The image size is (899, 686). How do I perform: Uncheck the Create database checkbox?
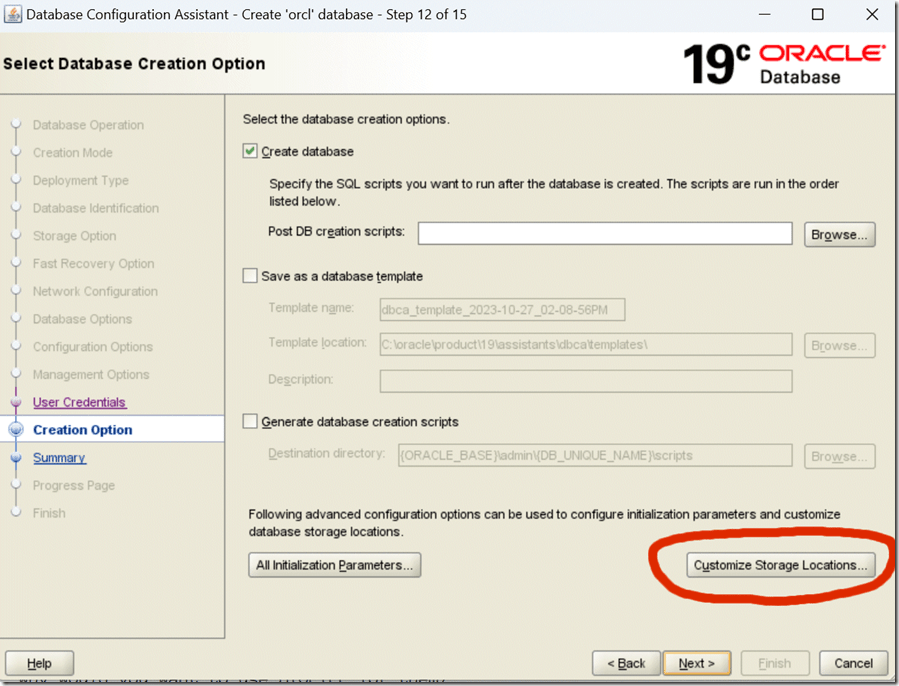250,152
